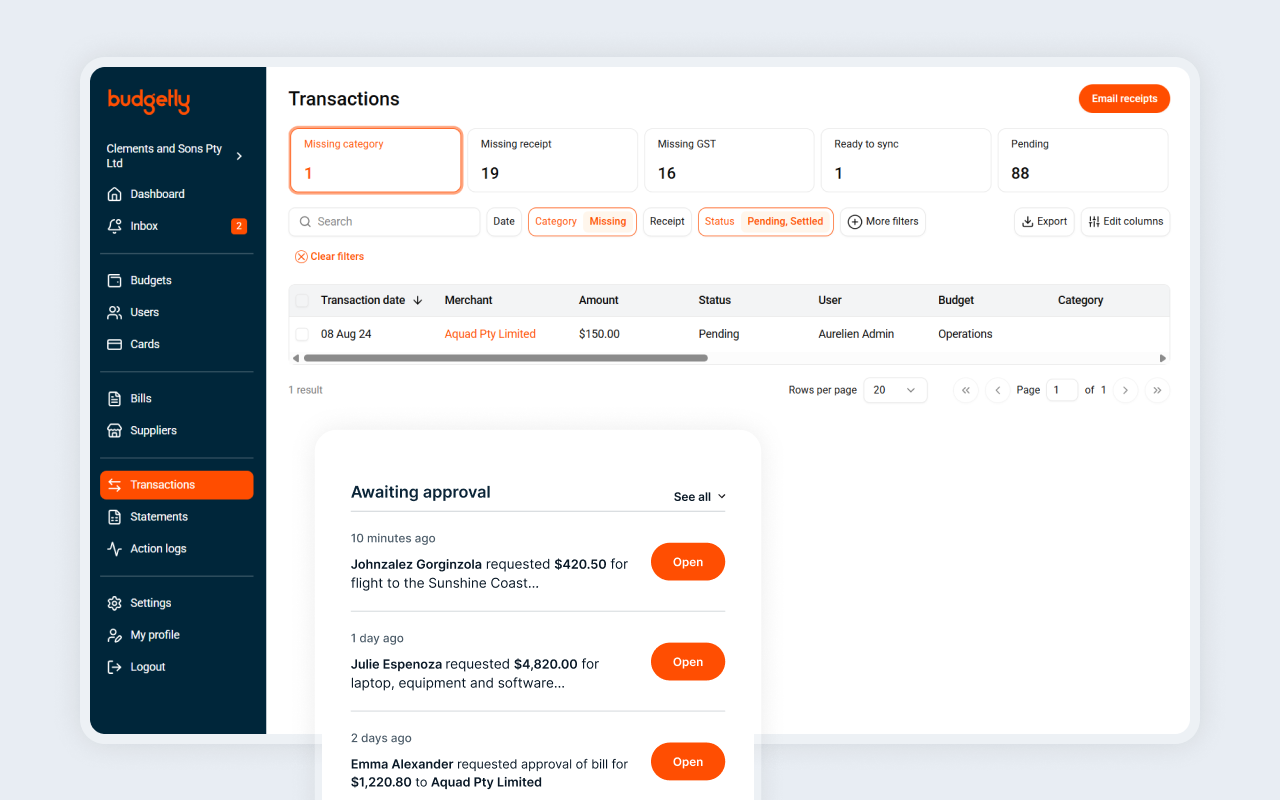Open the Bills page
The width and height of the screenshot is (1280, 800).
click(x=140, y=398)
